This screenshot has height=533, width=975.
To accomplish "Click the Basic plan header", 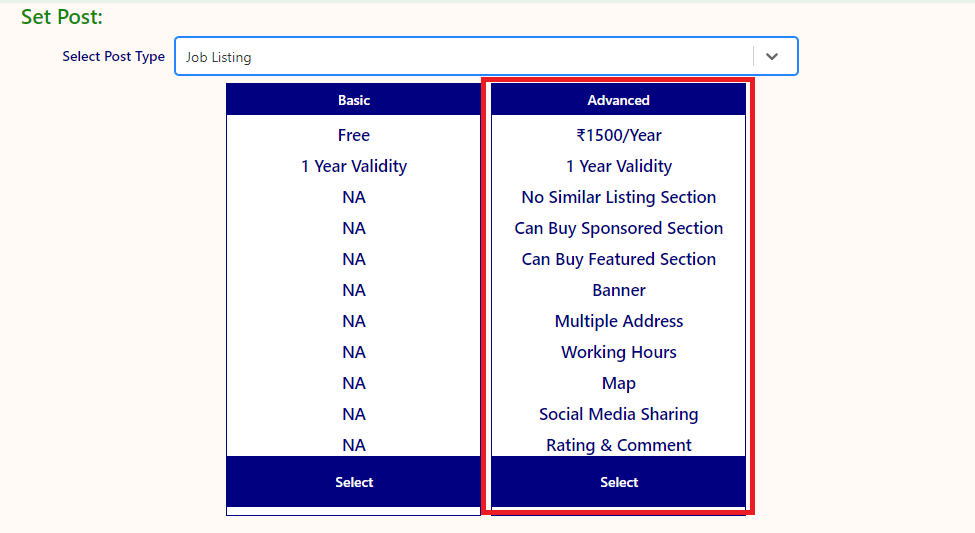I will (354, 100).
